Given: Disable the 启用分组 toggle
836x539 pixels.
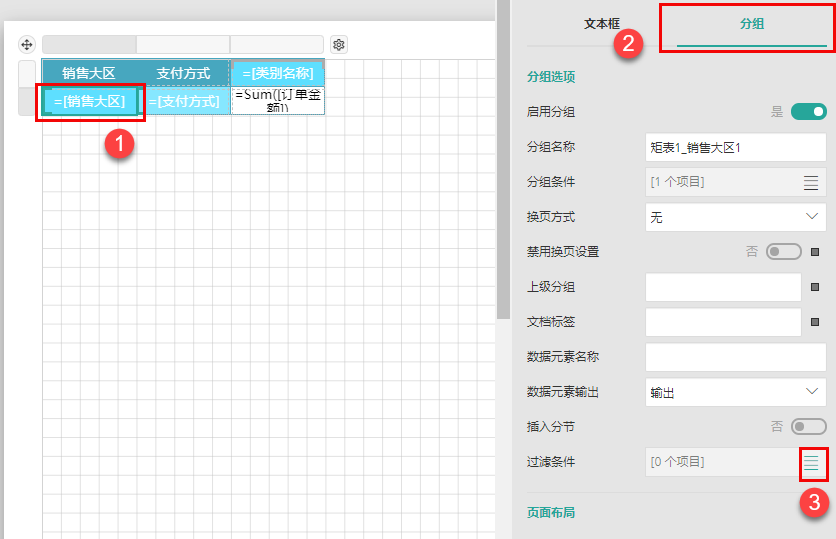Looking at the screenshot, I should 808,112.
